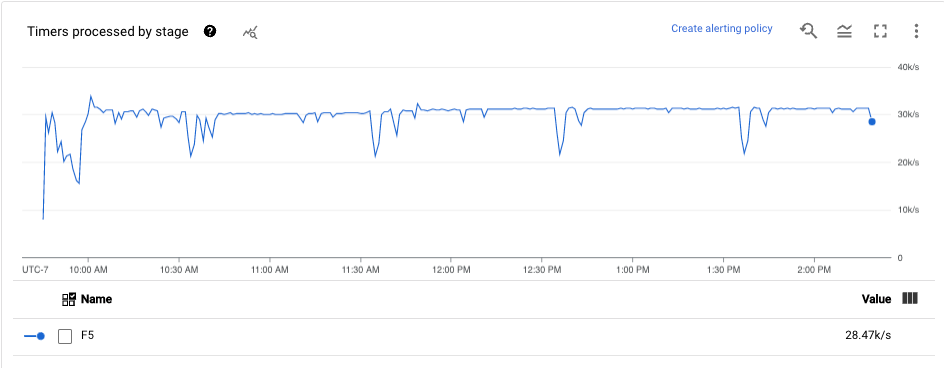Open the help tooltip next to chart title
Screen dimensions: 944x368
[x=210, y=31]
